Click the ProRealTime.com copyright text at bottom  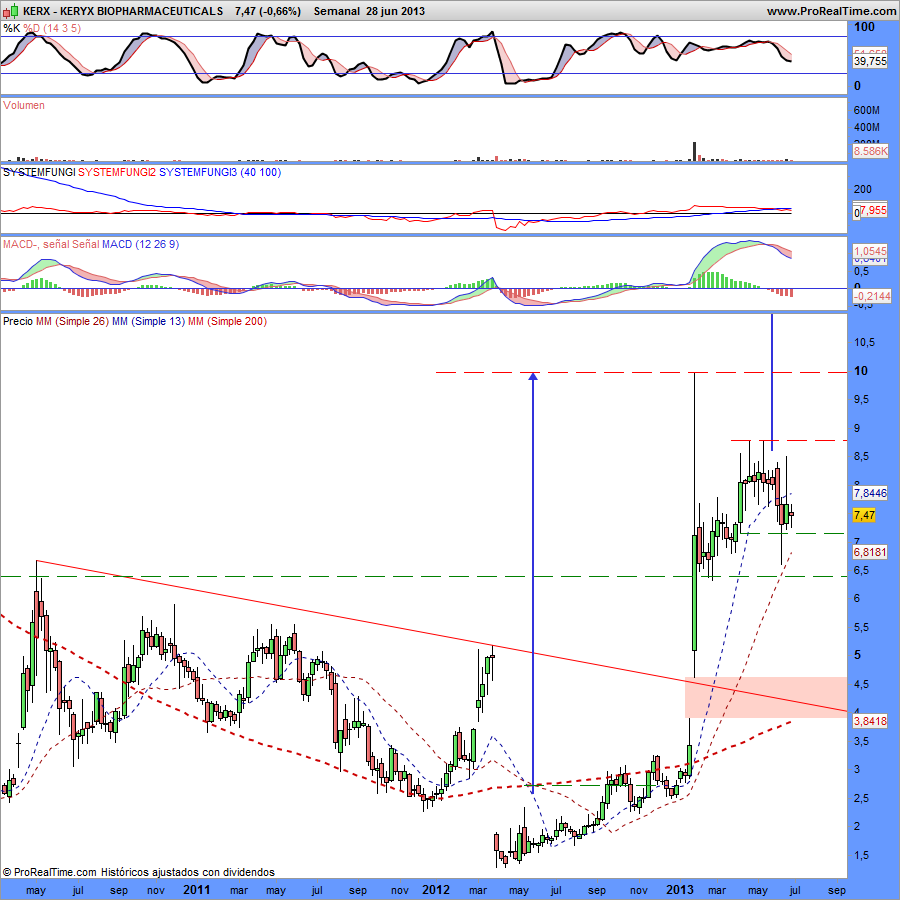click(x=138, y=872)
